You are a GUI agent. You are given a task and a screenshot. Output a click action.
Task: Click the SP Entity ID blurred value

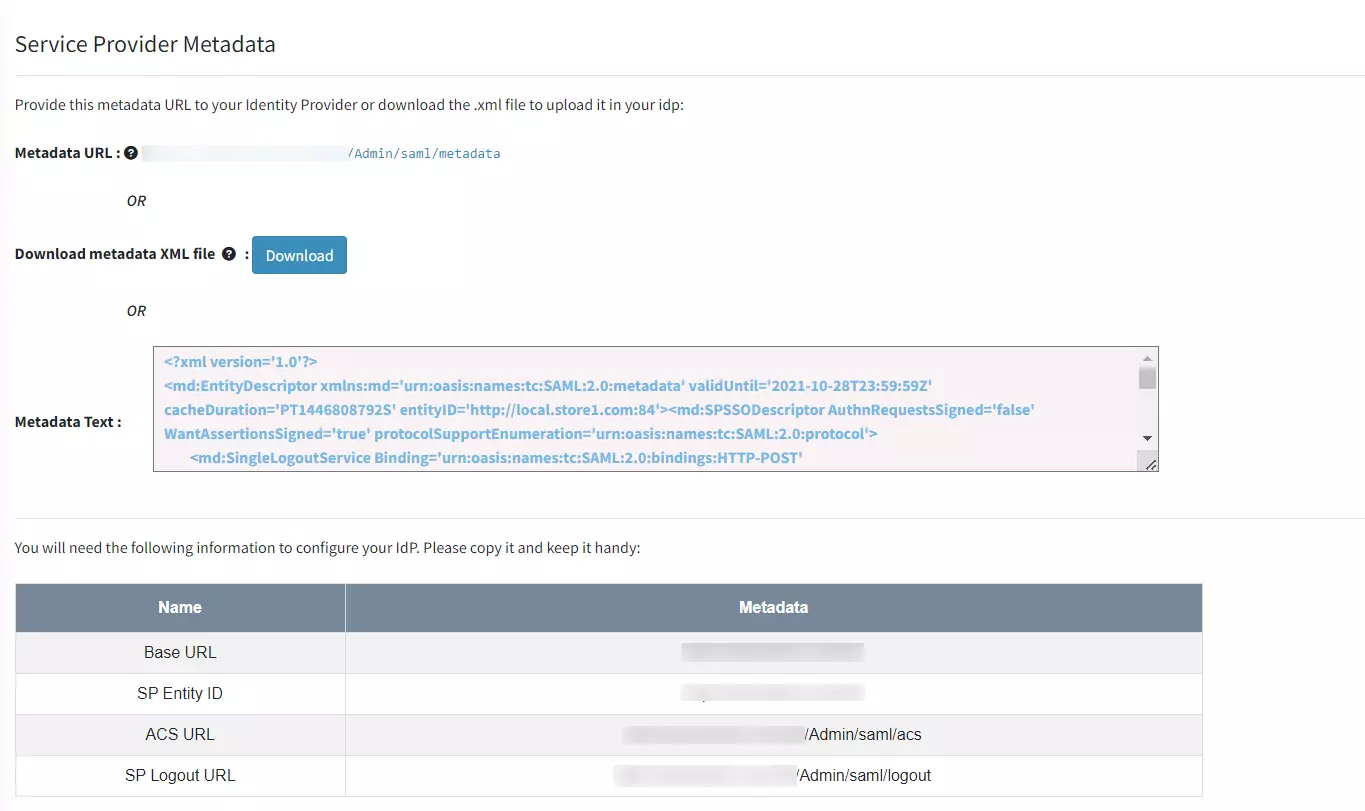[773, 693]
